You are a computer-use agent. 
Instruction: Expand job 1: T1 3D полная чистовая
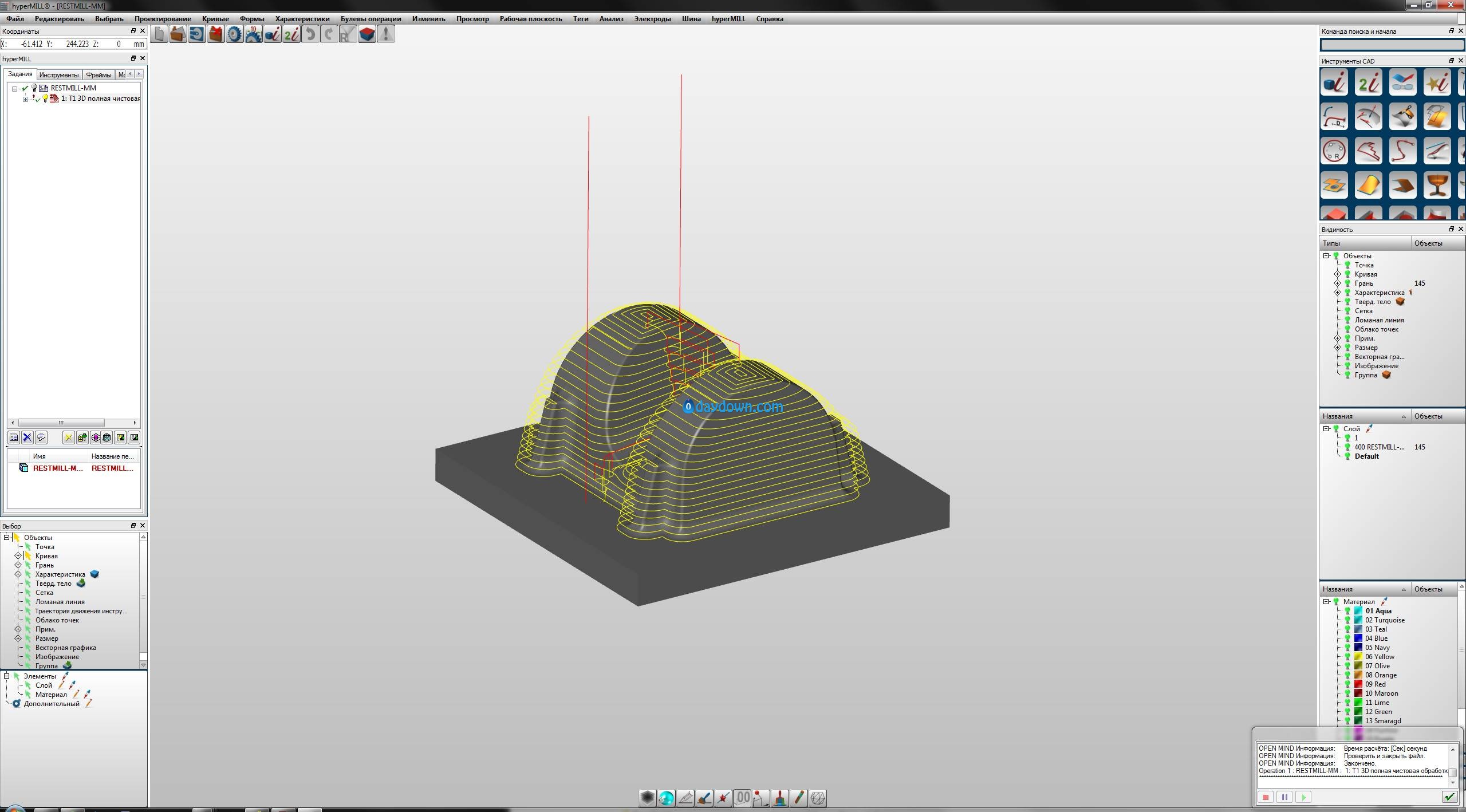click(x=25, y=99)
